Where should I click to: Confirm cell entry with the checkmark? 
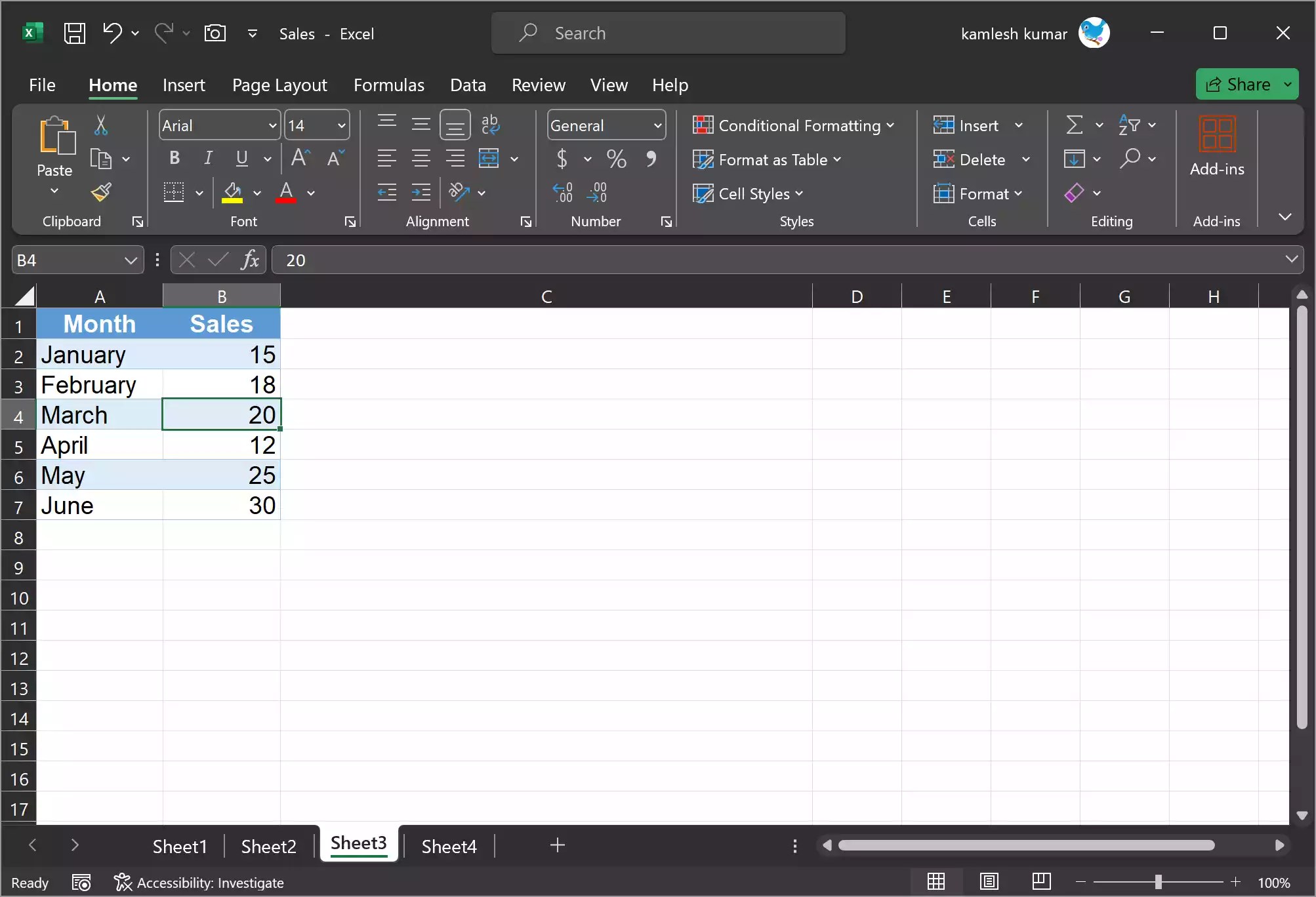click(217, 259)
